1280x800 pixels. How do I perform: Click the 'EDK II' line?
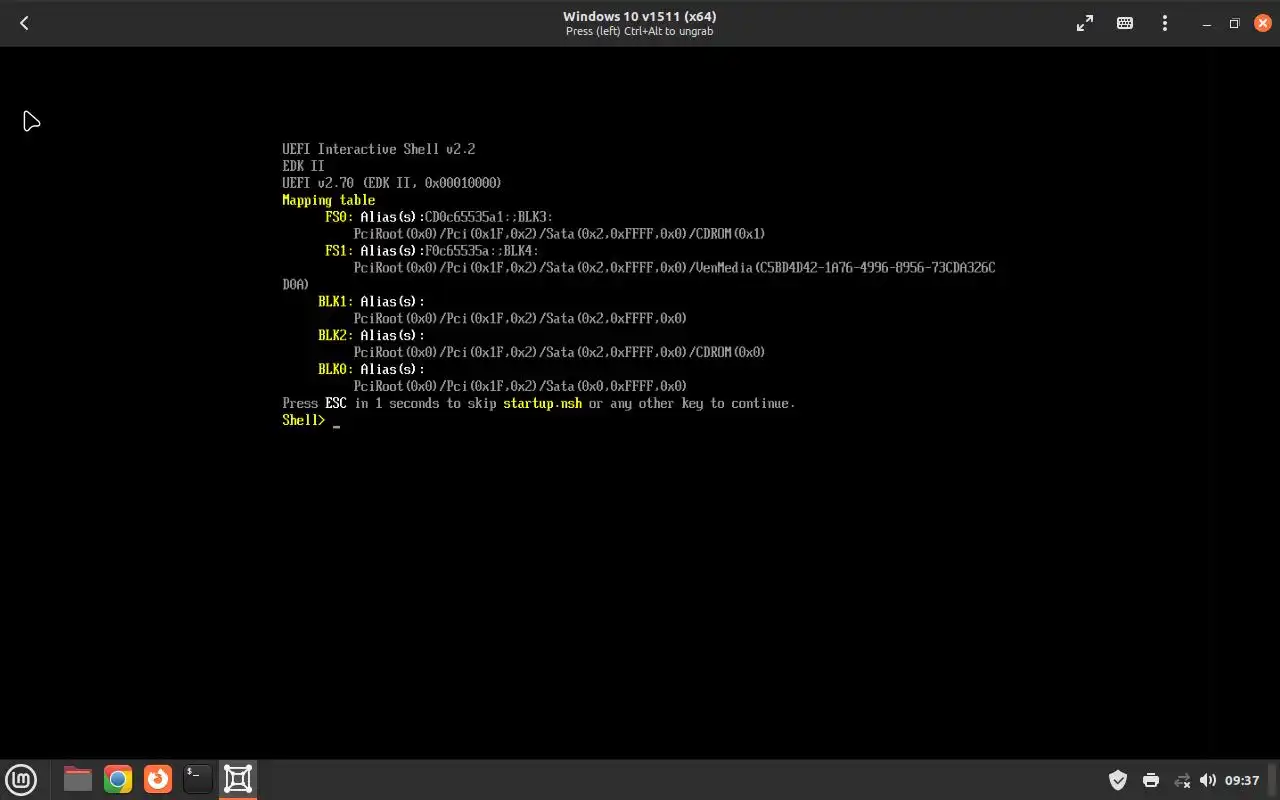(x=303, y=166)
